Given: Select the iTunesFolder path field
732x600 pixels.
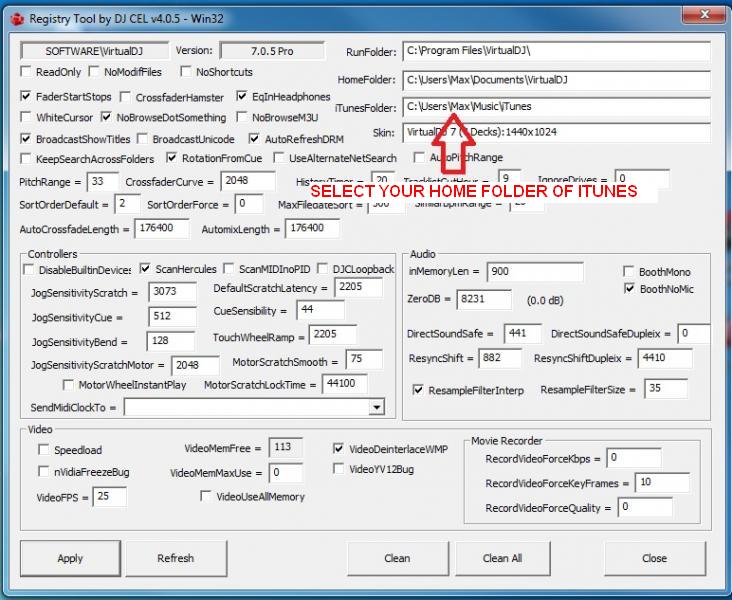Looking at the screenshot, I should coord(556,107).
